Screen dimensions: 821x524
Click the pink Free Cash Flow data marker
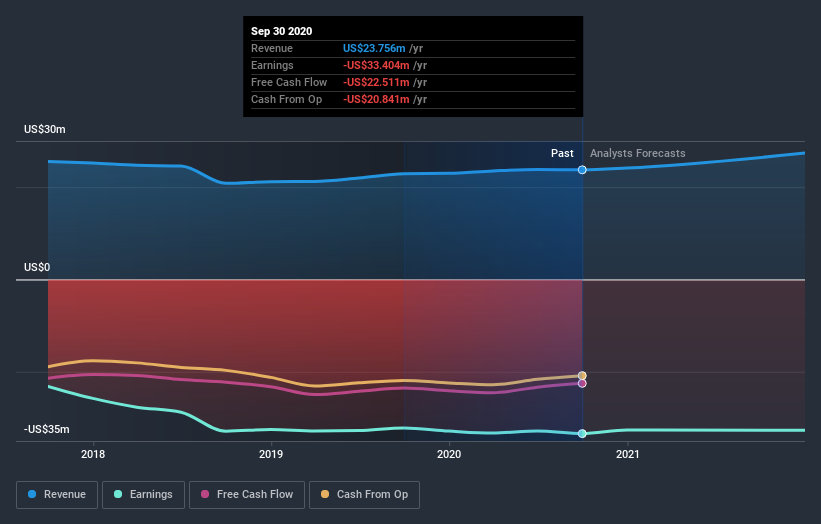[582, 384]
